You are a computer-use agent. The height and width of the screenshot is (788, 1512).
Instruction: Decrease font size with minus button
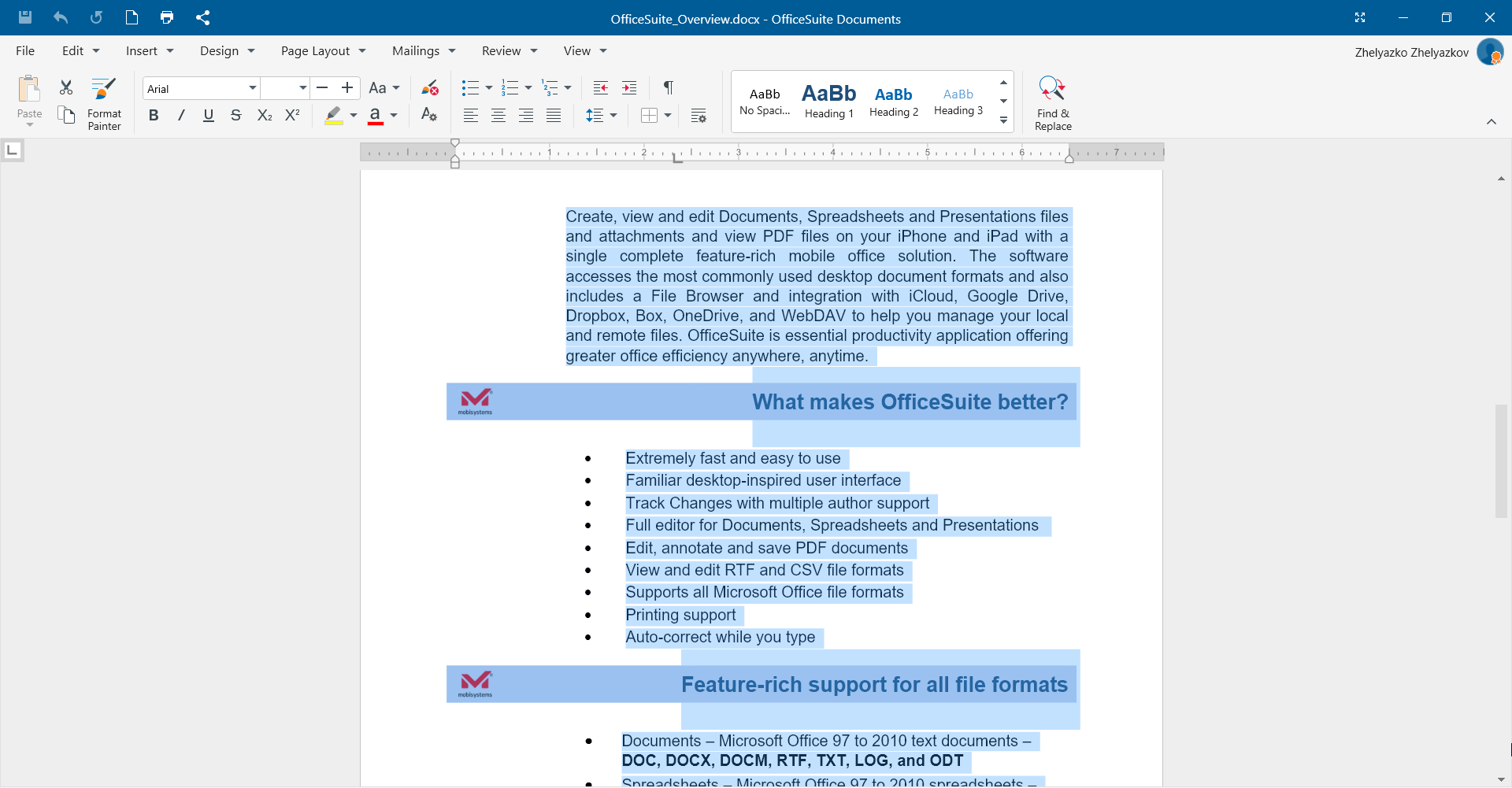322,87
